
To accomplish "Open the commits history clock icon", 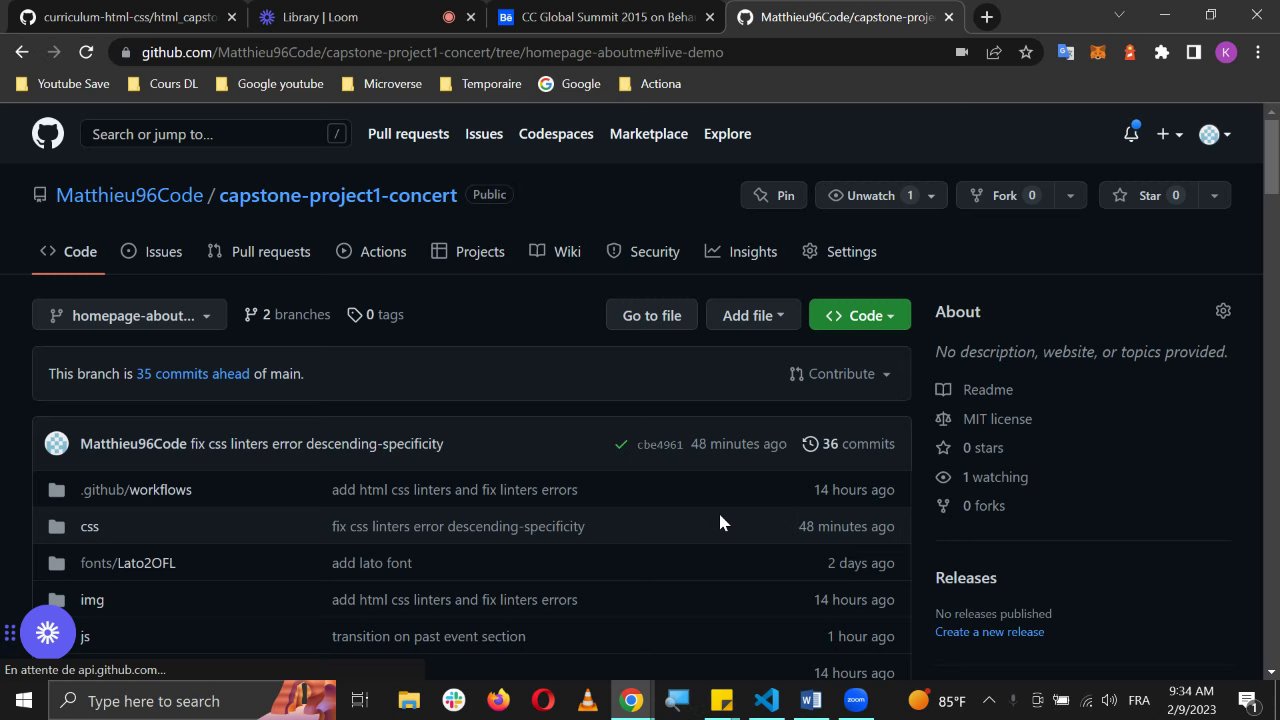I will click(x=810, y=444).
